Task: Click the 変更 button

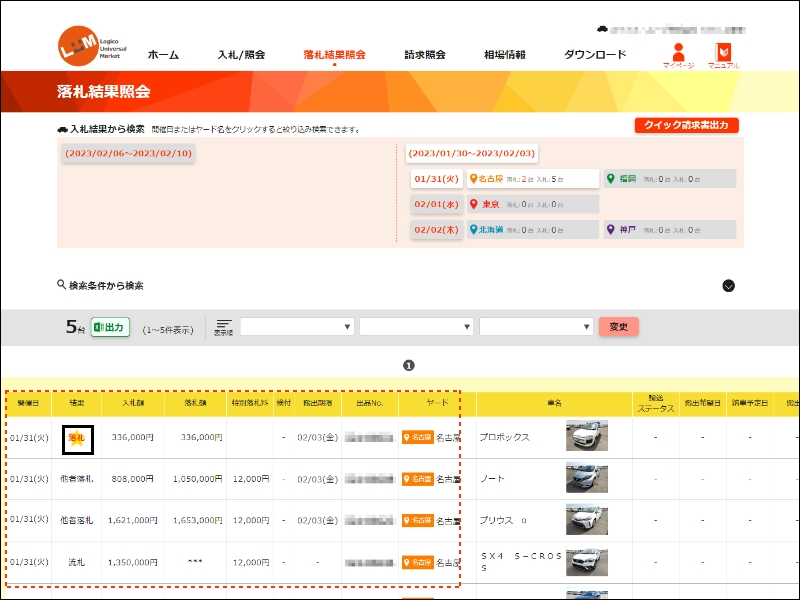Action: [x=618, y=327]
